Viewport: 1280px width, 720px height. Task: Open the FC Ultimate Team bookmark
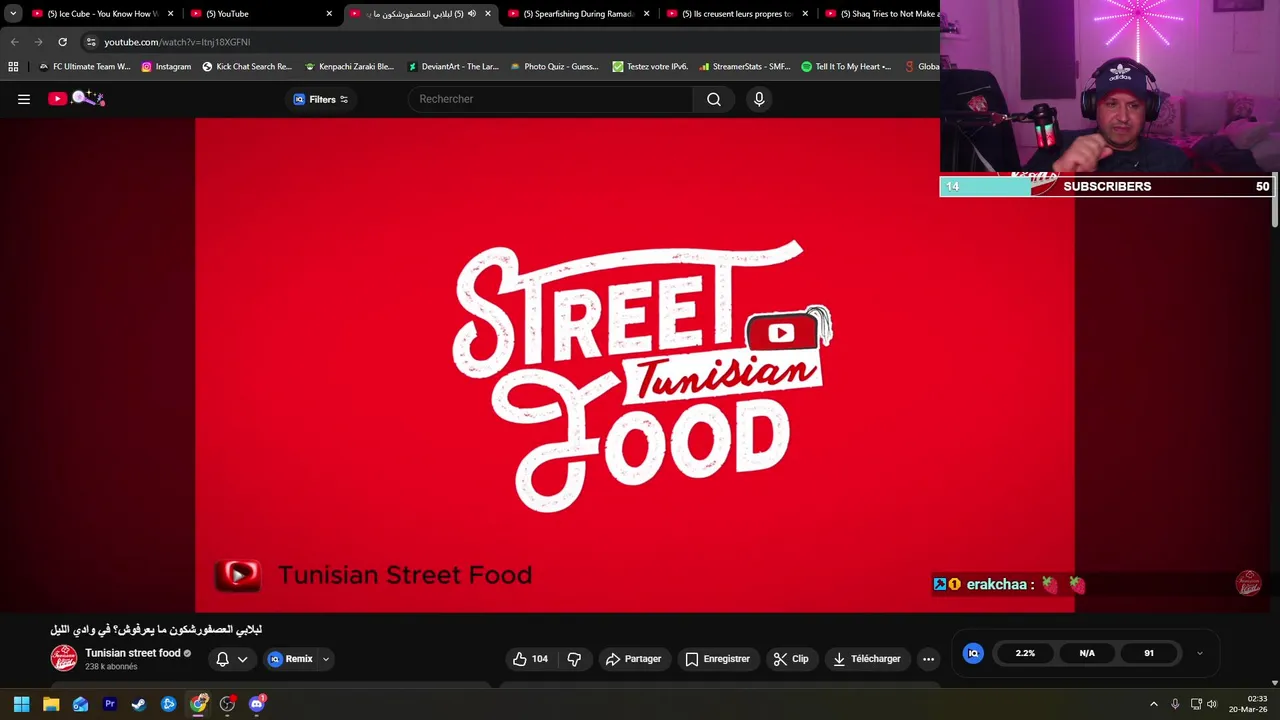click(84, 67)
